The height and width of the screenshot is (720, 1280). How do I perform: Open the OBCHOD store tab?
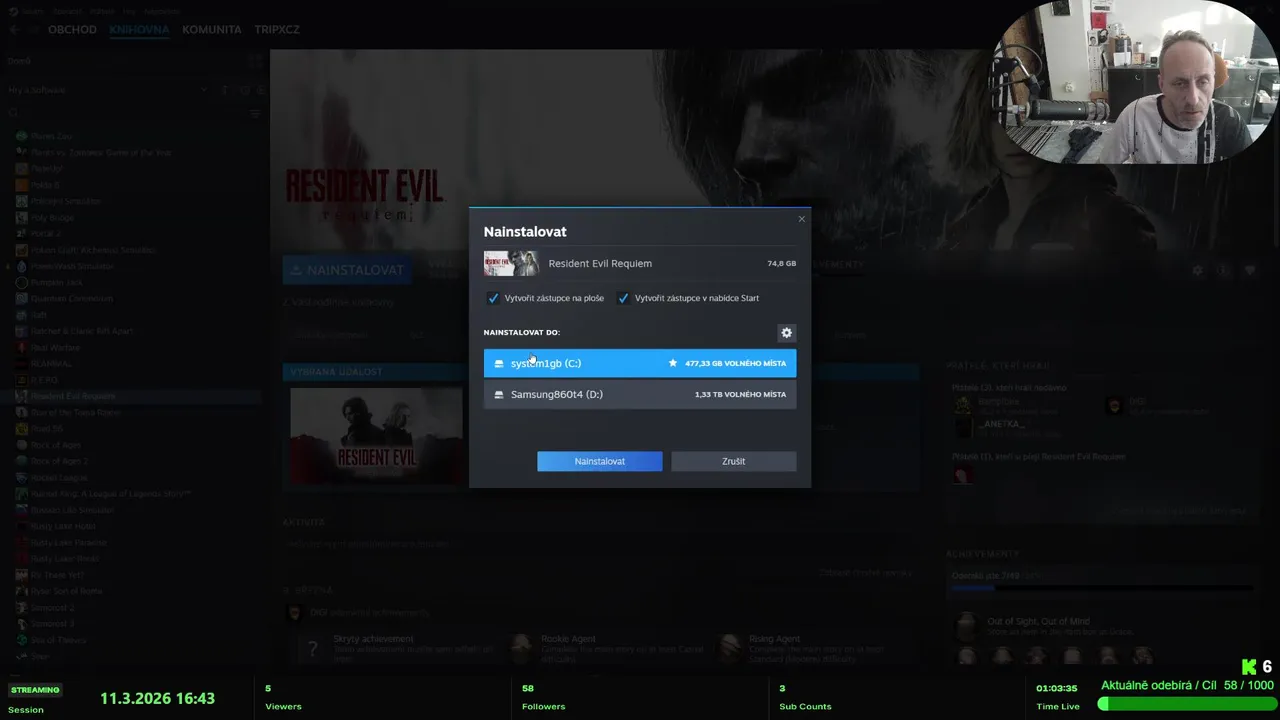coord(72,29)
